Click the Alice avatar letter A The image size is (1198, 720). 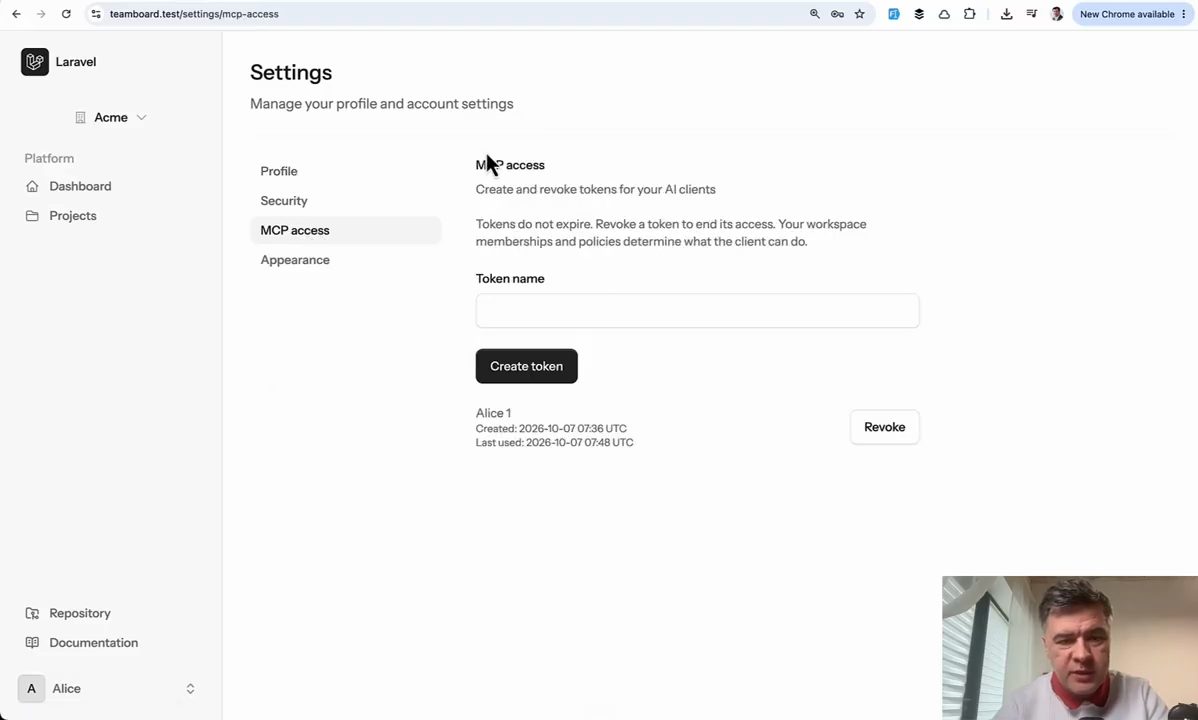coord(31,689)
